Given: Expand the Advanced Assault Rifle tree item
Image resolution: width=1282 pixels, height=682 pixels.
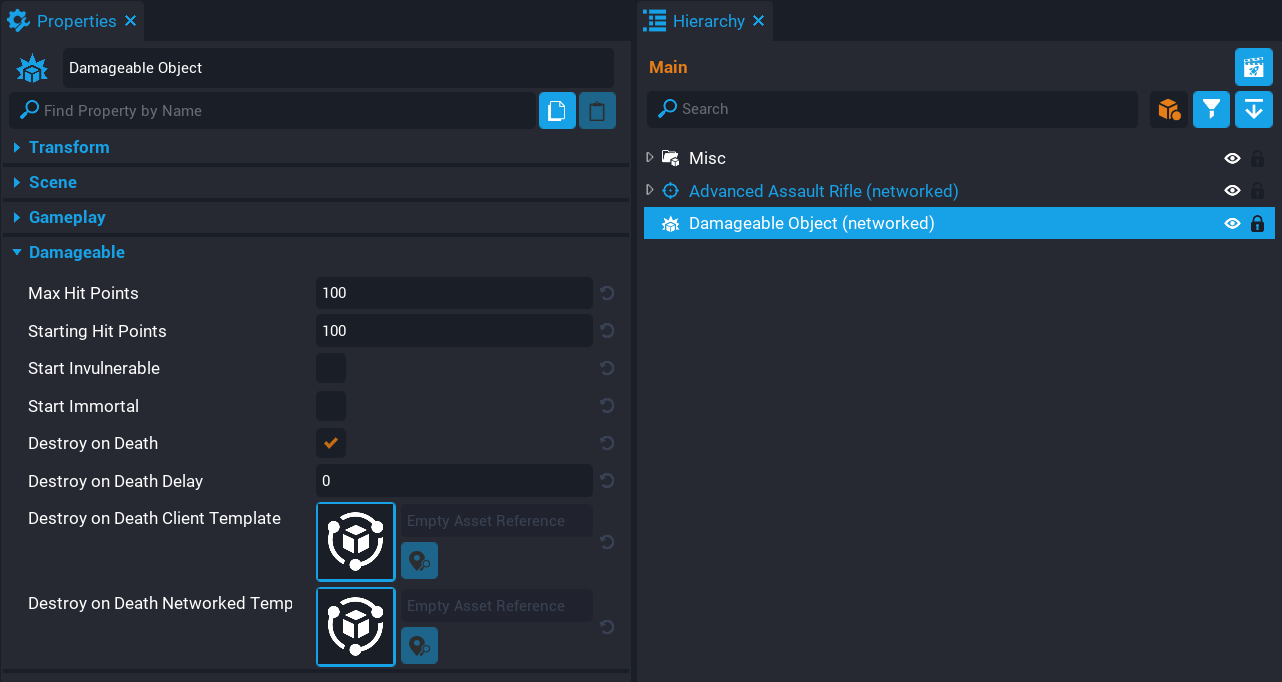Looking at the screenshot, I should pyautogui.click(x=650, y=190).
